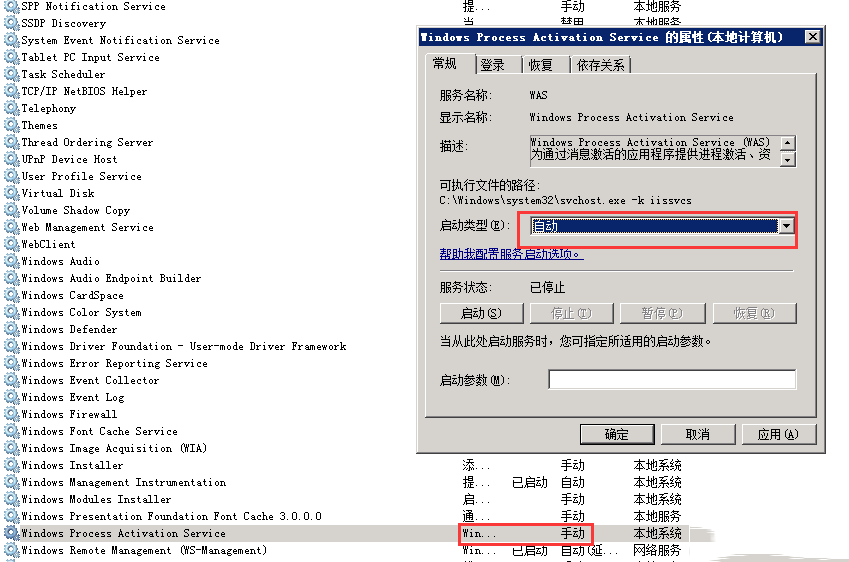Select Tablet PC Input Service row
849x562 pixels.
(90, 57)
